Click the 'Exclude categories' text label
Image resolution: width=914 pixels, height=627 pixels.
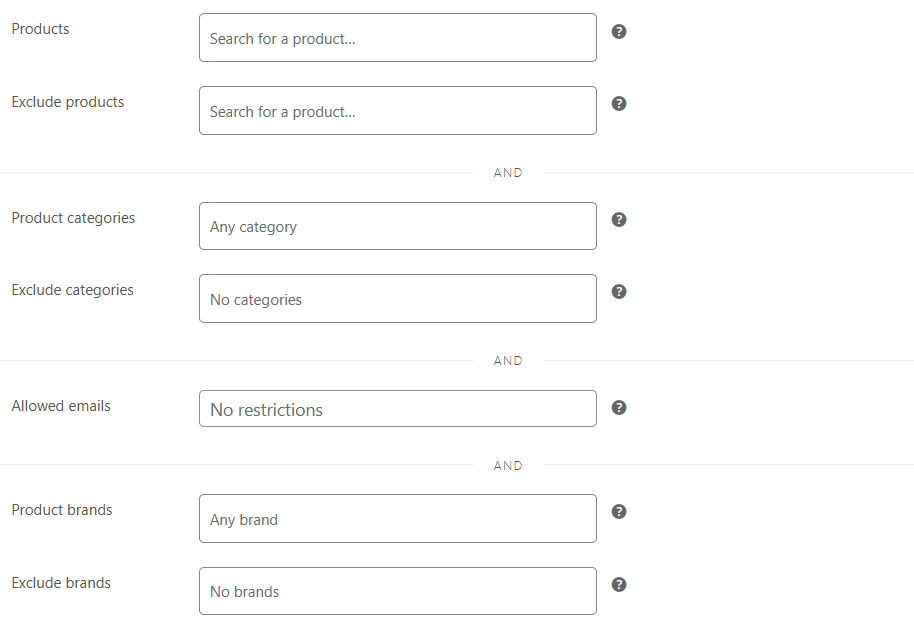(72, 290)
